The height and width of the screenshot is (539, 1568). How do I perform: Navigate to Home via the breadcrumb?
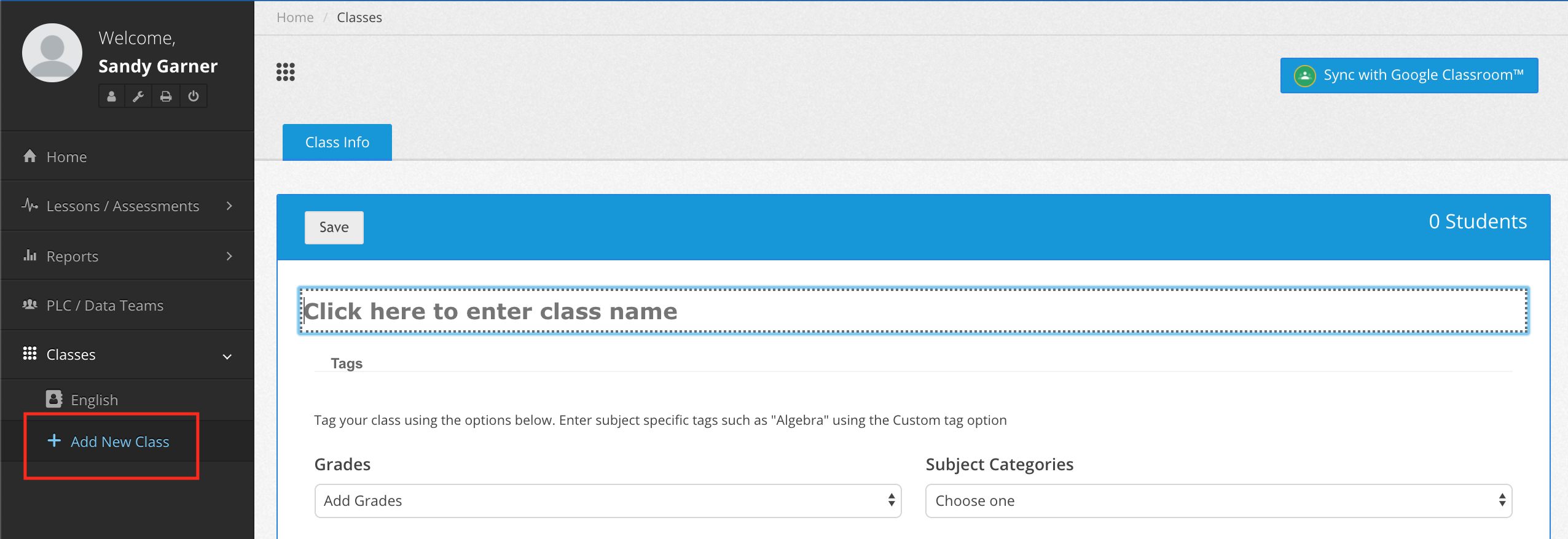coord(295,17)
